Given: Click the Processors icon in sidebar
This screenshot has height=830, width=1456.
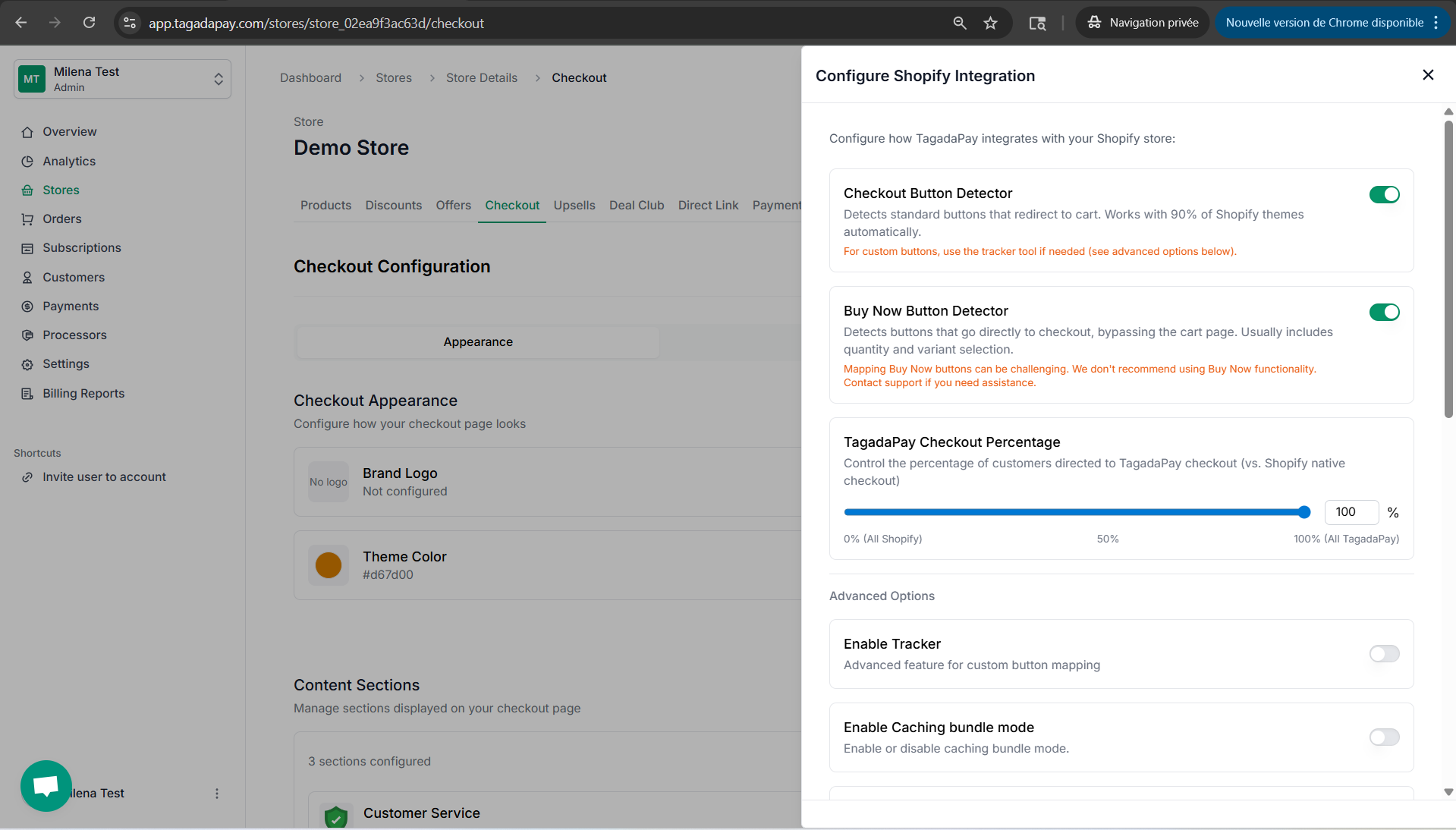Looking at the screenshot, I should (27, 335).
